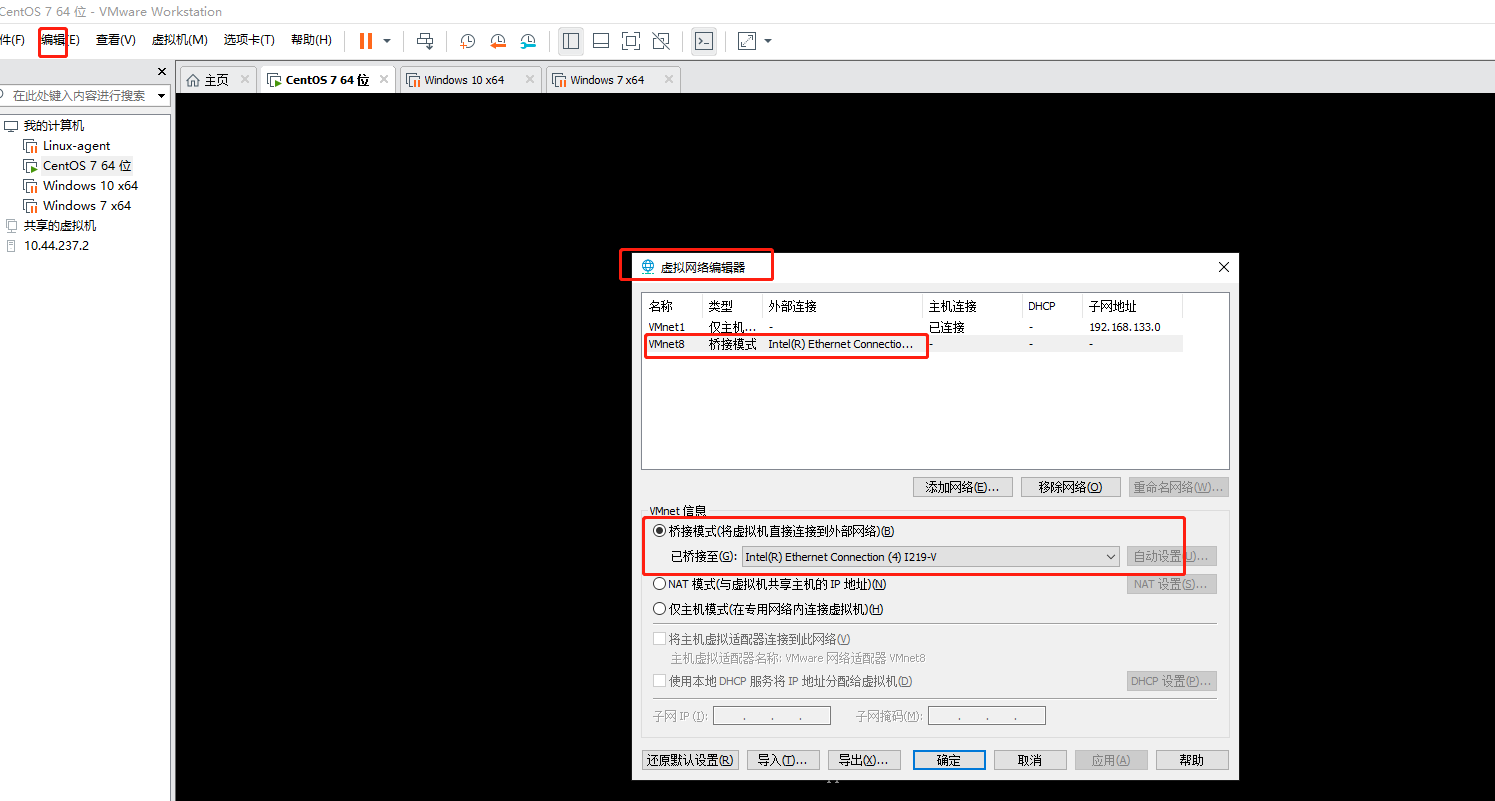1495x801 pixels.
Task: Select the 仅主机模式 radio button
Action: (x=659, y=609)
